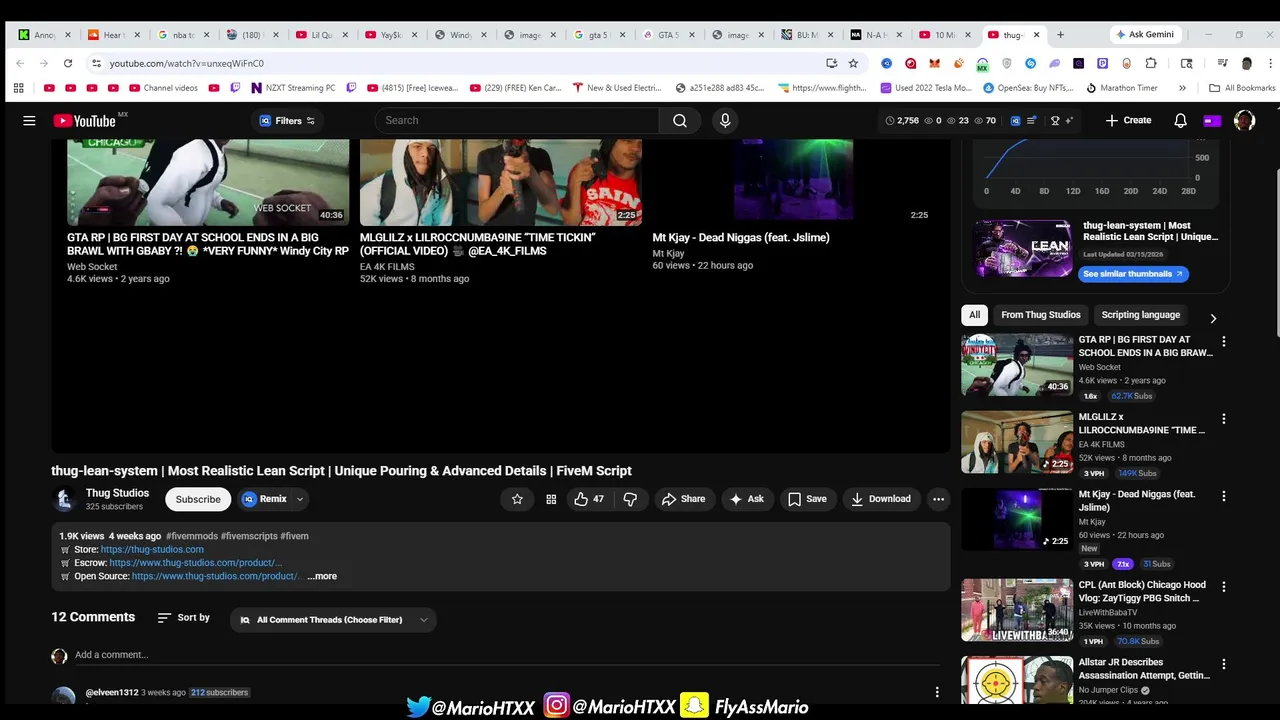Start voice search with microphone icon

click(725, 120)
